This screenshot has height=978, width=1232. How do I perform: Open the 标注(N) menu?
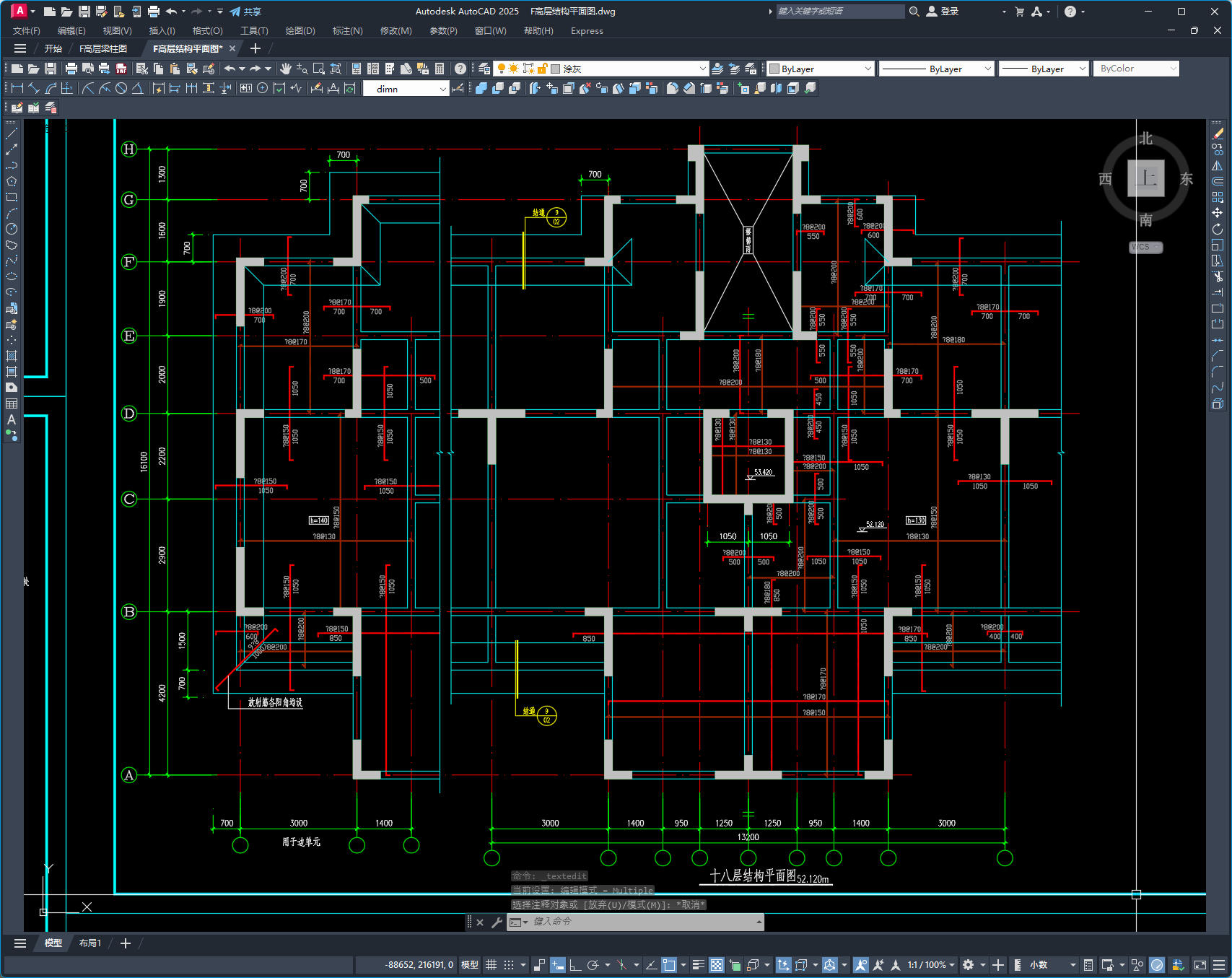[x=347, y=31]
